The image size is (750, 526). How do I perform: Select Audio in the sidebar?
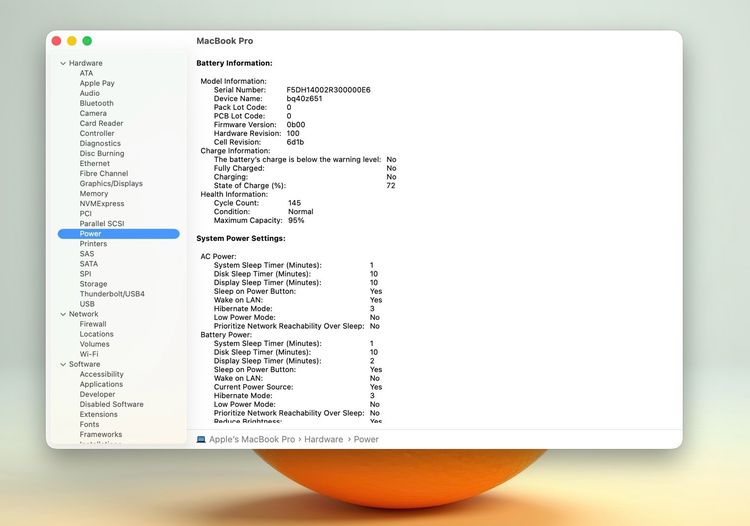(x=89, y=93)
